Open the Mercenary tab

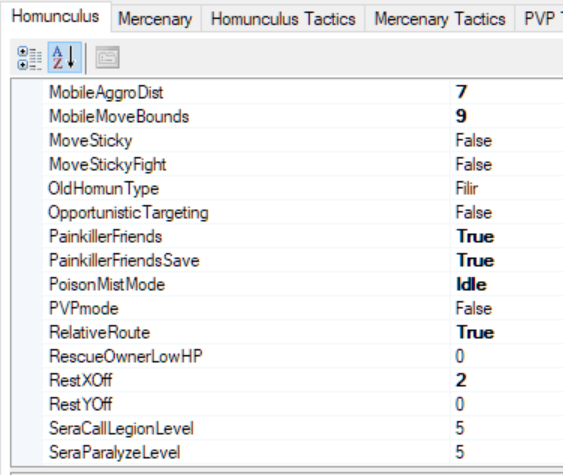155,19
